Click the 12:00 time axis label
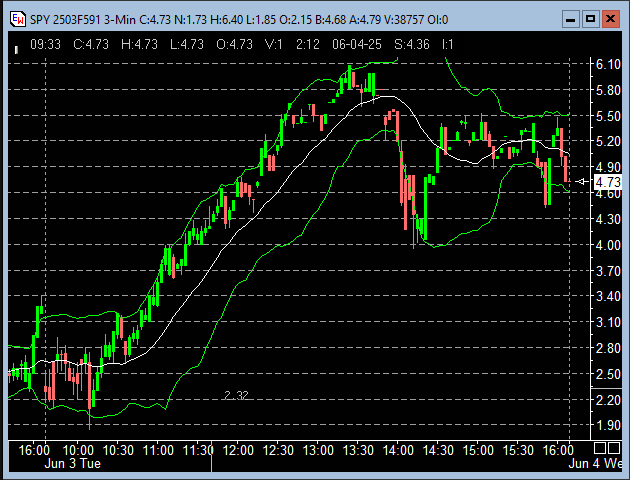This screenshot has height=480, width=630. point(238,450)
